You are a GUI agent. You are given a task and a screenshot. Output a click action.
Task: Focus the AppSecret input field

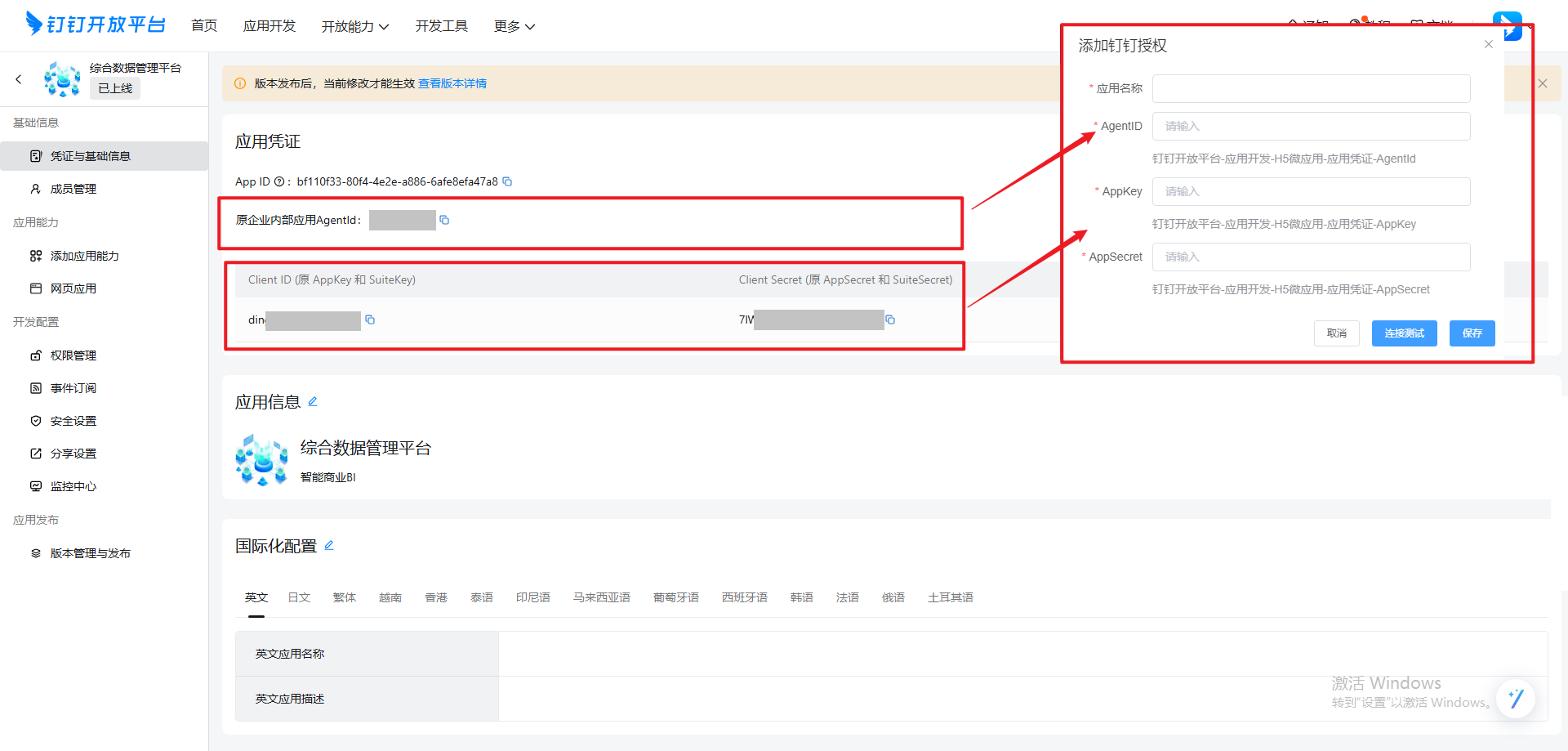pos(1312,257)
